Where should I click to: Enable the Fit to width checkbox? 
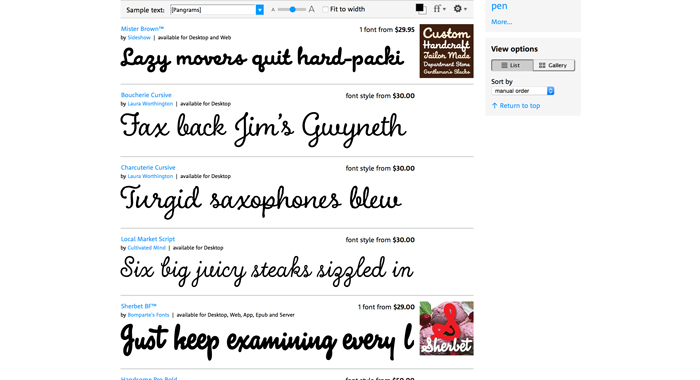coord(325,9)
